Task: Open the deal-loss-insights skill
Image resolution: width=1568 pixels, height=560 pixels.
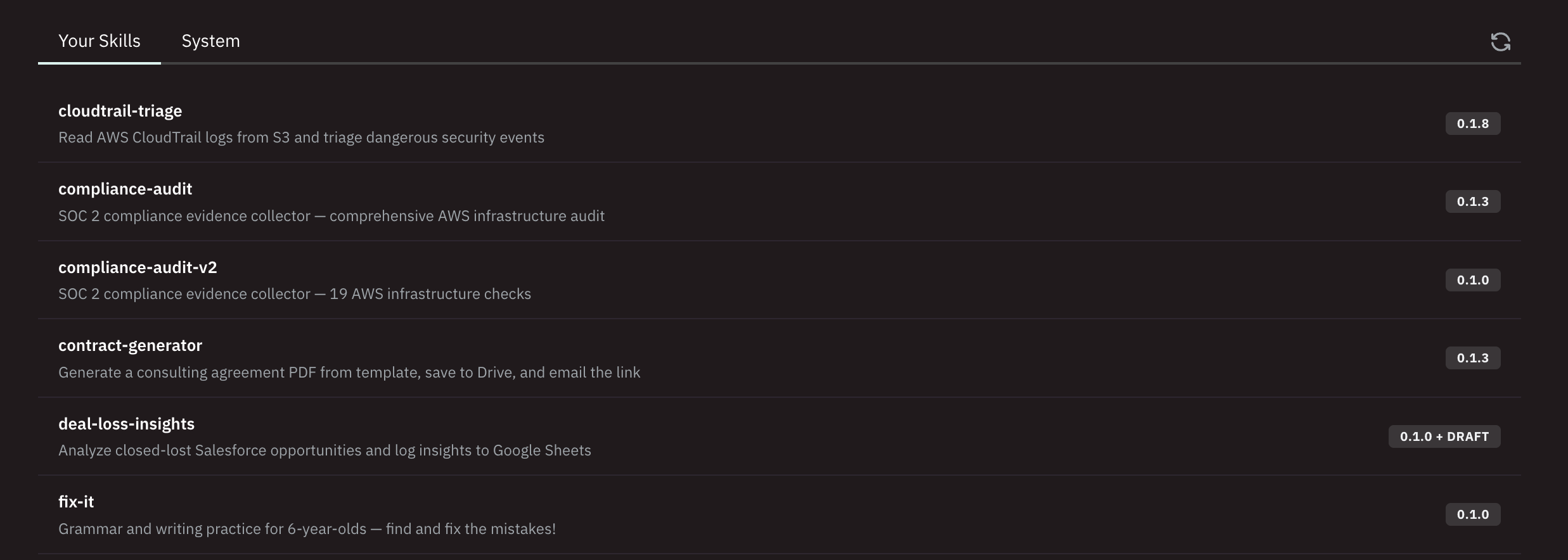Action: point(126,424)
